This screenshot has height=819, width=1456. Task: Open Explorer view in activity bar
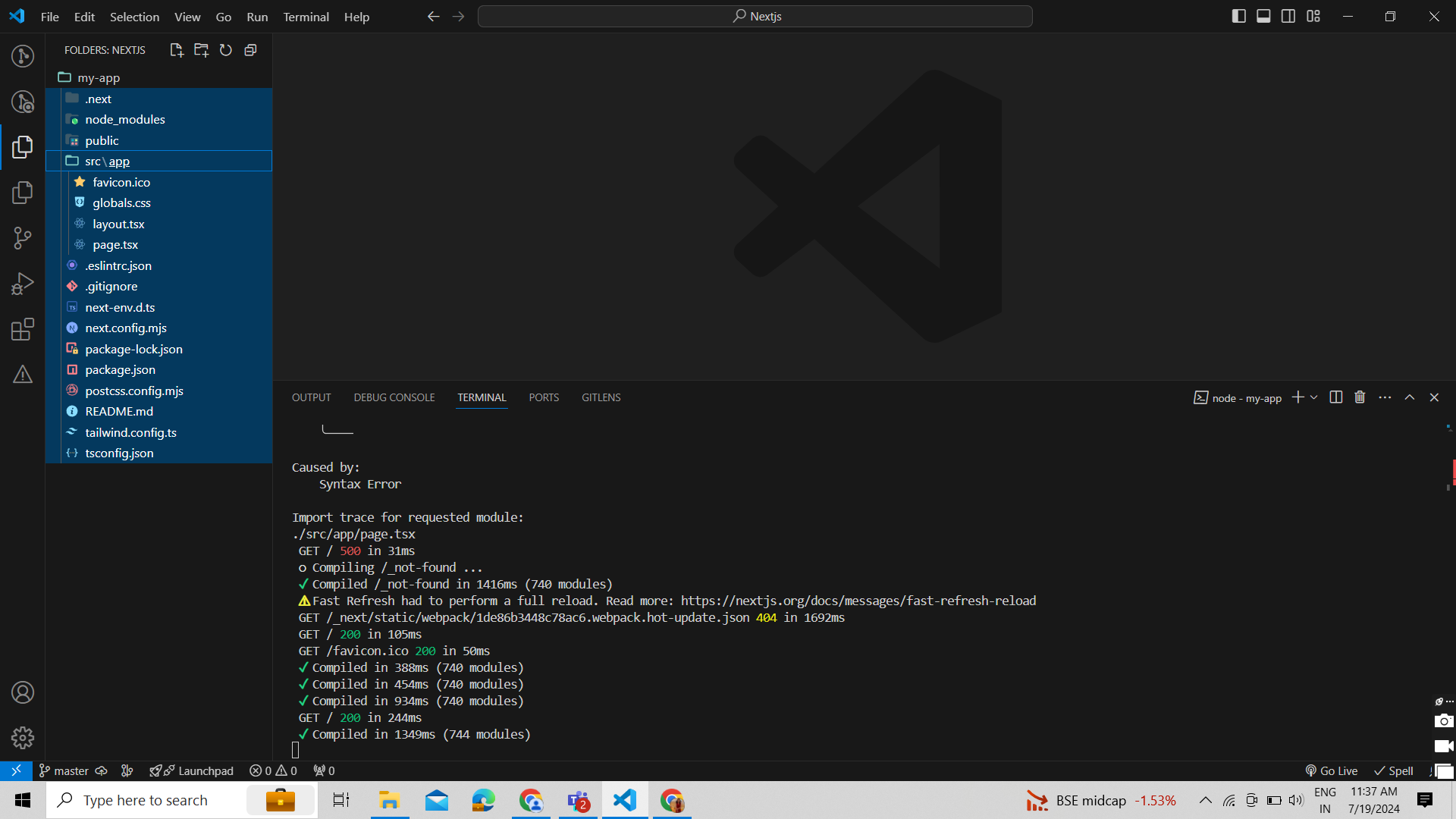click(x=23, y=146)
